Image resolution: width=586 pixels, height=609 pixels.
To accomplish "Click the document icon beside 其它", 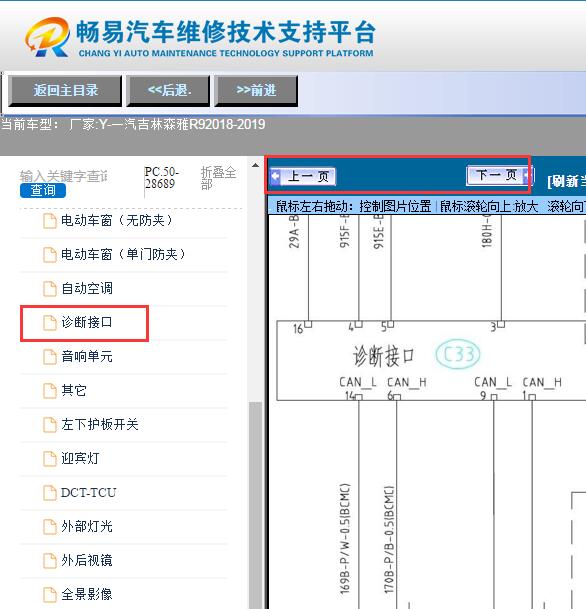I will (50, 390).
